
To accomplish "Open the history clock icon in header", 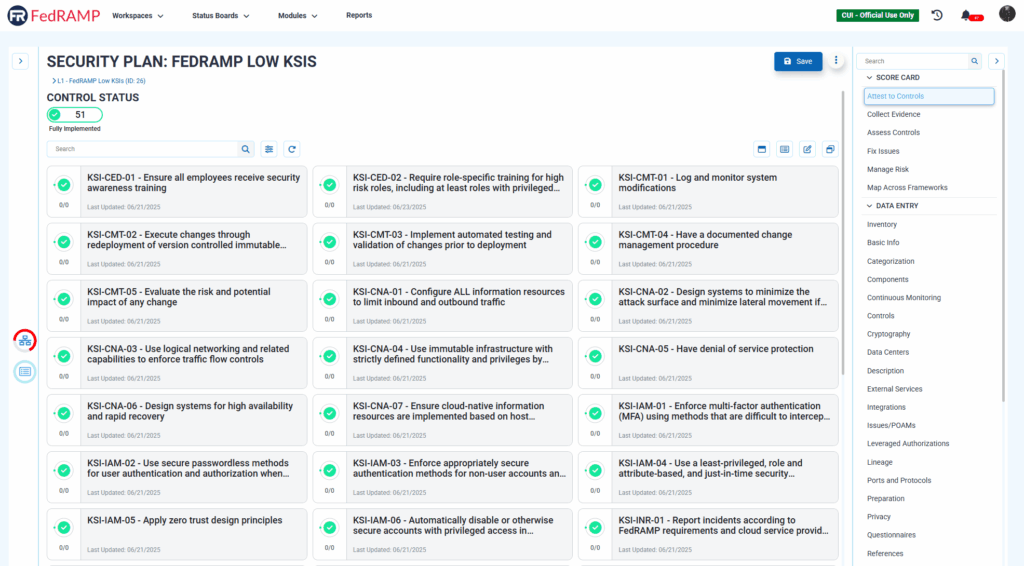I will (x=937, y=15).
